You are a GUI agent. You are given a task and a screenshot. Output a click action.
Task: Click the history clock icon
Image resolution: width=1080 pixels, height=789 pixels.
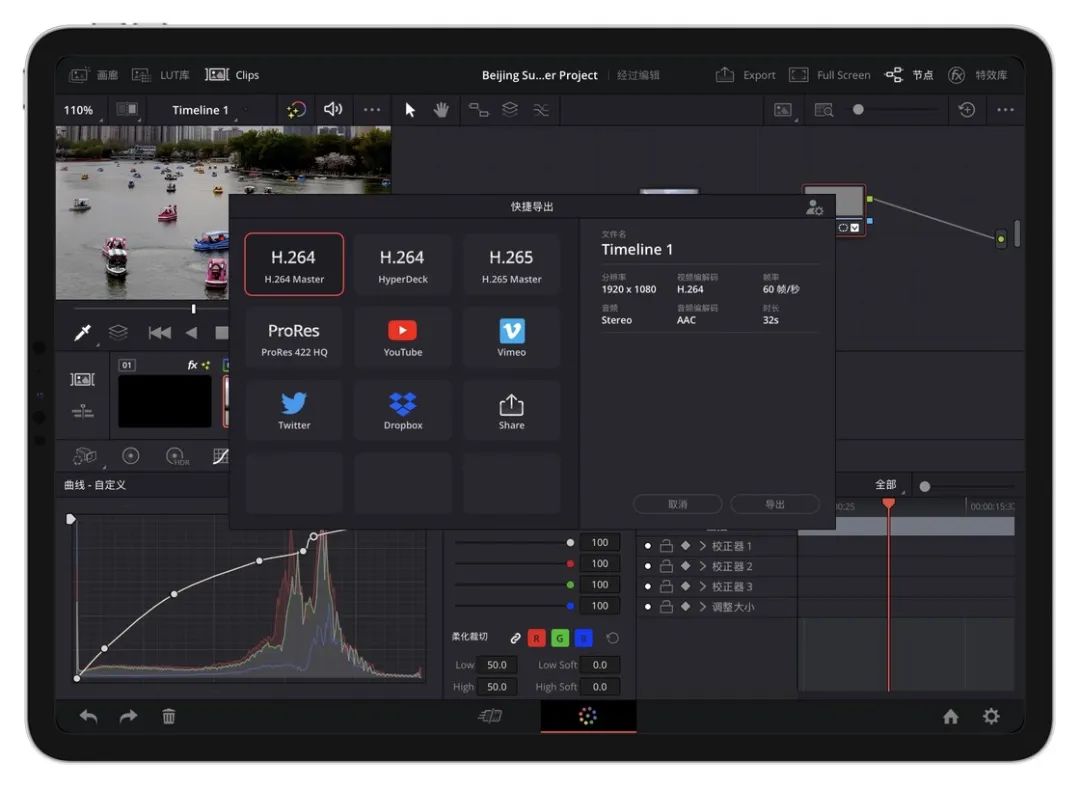tap(967, 109)
